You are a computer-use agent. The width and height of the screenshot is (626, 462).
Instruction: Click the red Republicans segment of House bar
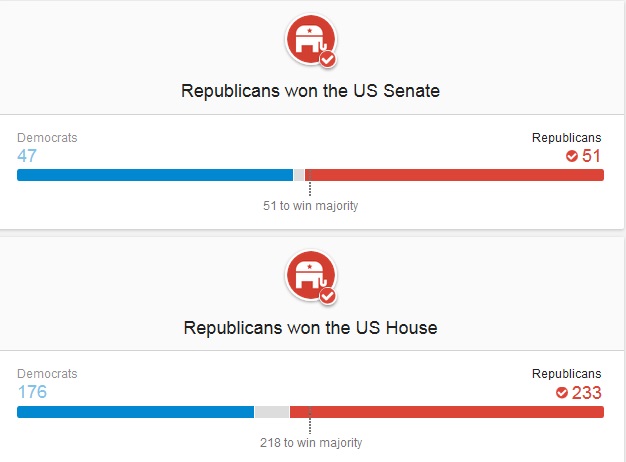pos(447,412)
